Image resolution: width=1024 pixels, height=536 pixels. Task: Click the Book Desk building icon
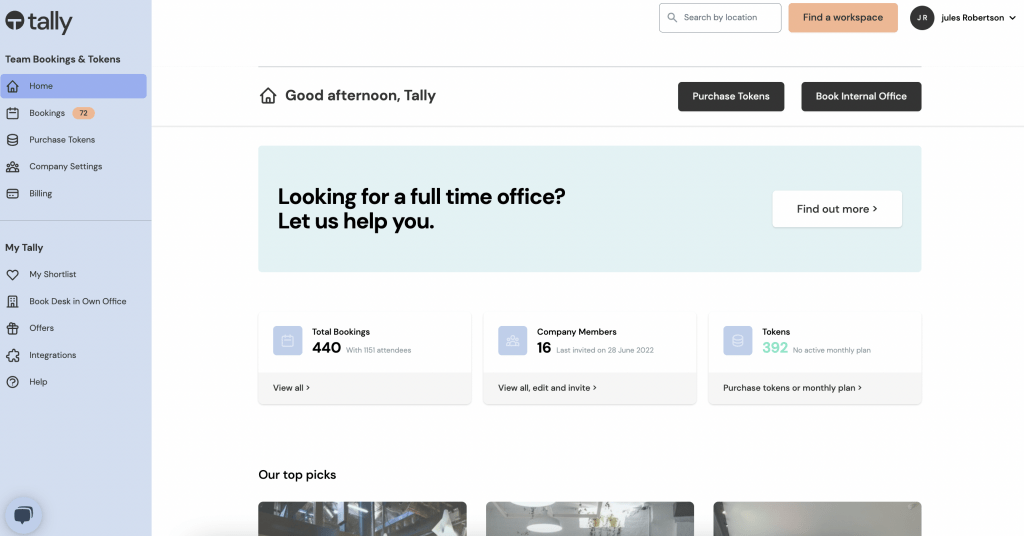pos(12,301)
